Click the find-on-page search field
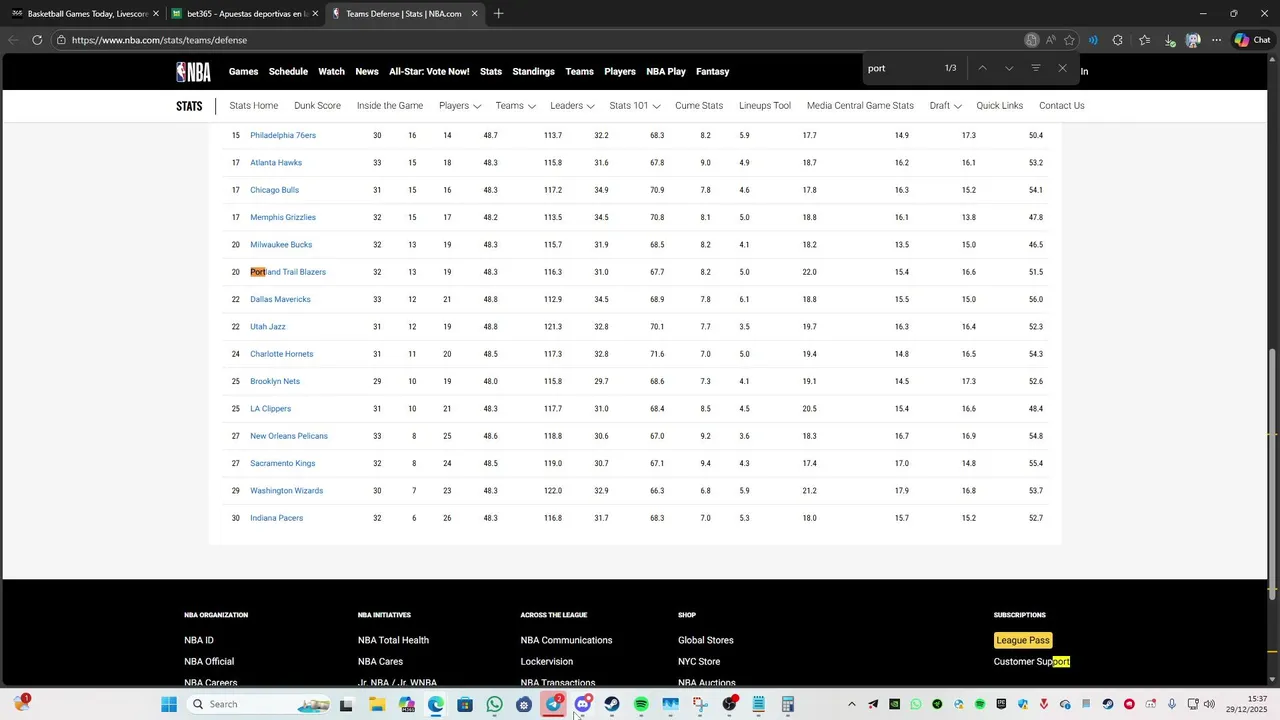The height and width of the screenshot is (720, 1280). tap(900, 68)
